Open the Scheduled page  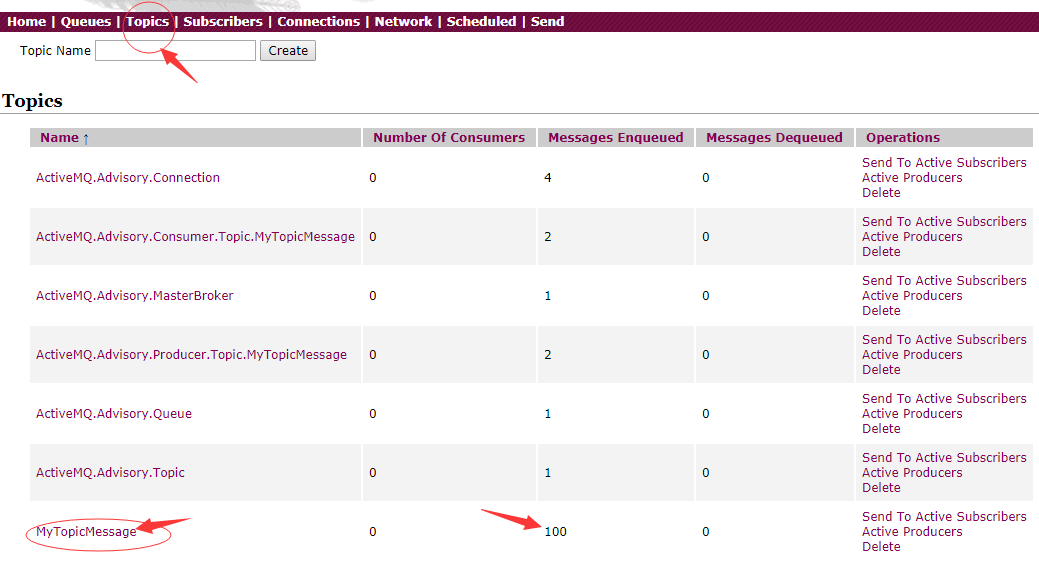pos(481,21)
